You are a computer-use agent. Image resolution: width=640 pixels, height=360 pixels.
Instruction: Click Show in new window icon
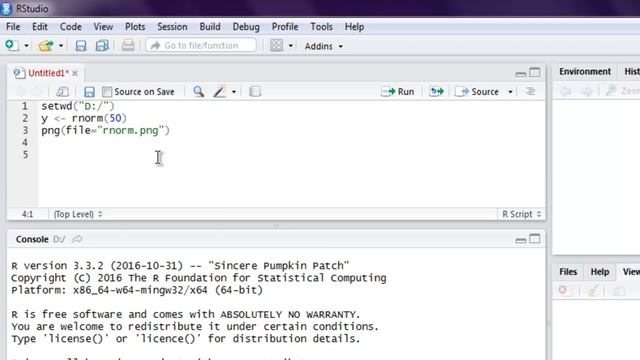[x=62, y=92]
